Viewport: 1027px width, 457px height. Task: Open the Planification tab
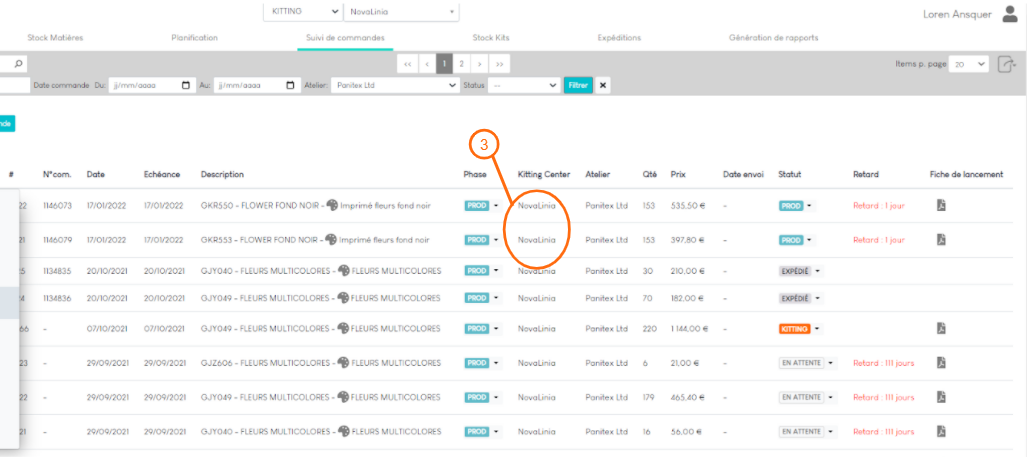coord(194,38)
